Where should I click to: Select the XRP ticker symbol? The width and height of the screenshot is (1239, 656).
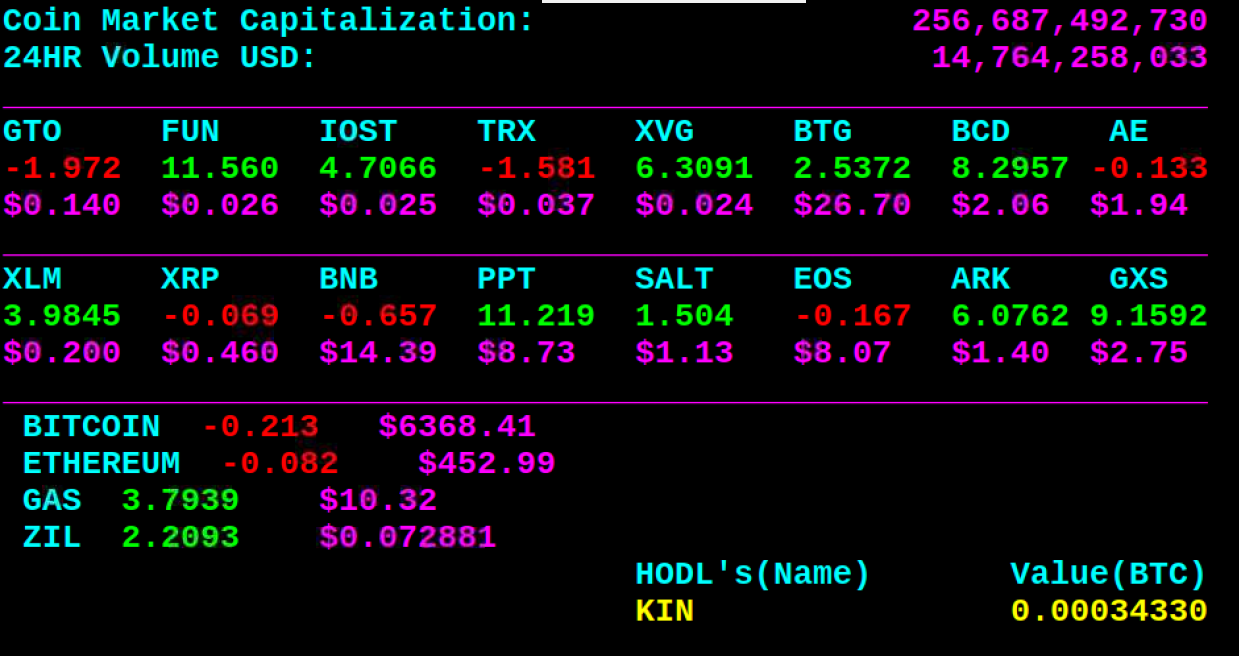click(189, 278)
